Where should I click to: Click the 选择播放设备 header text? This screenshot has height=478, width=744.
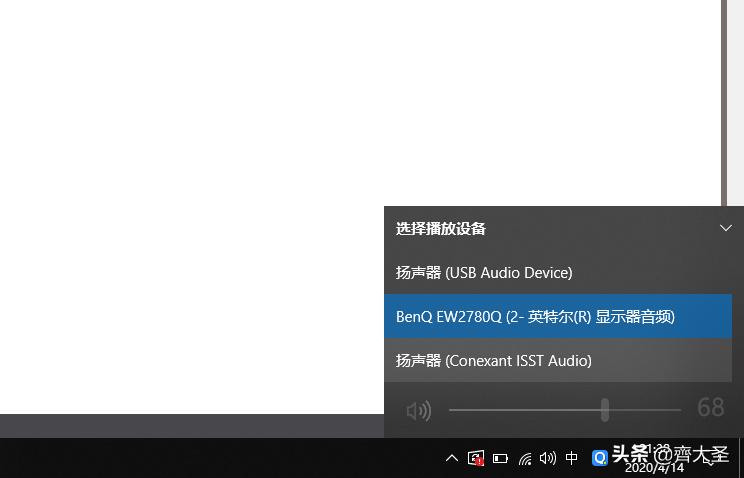pyautogui.click(x=441, y=228)
